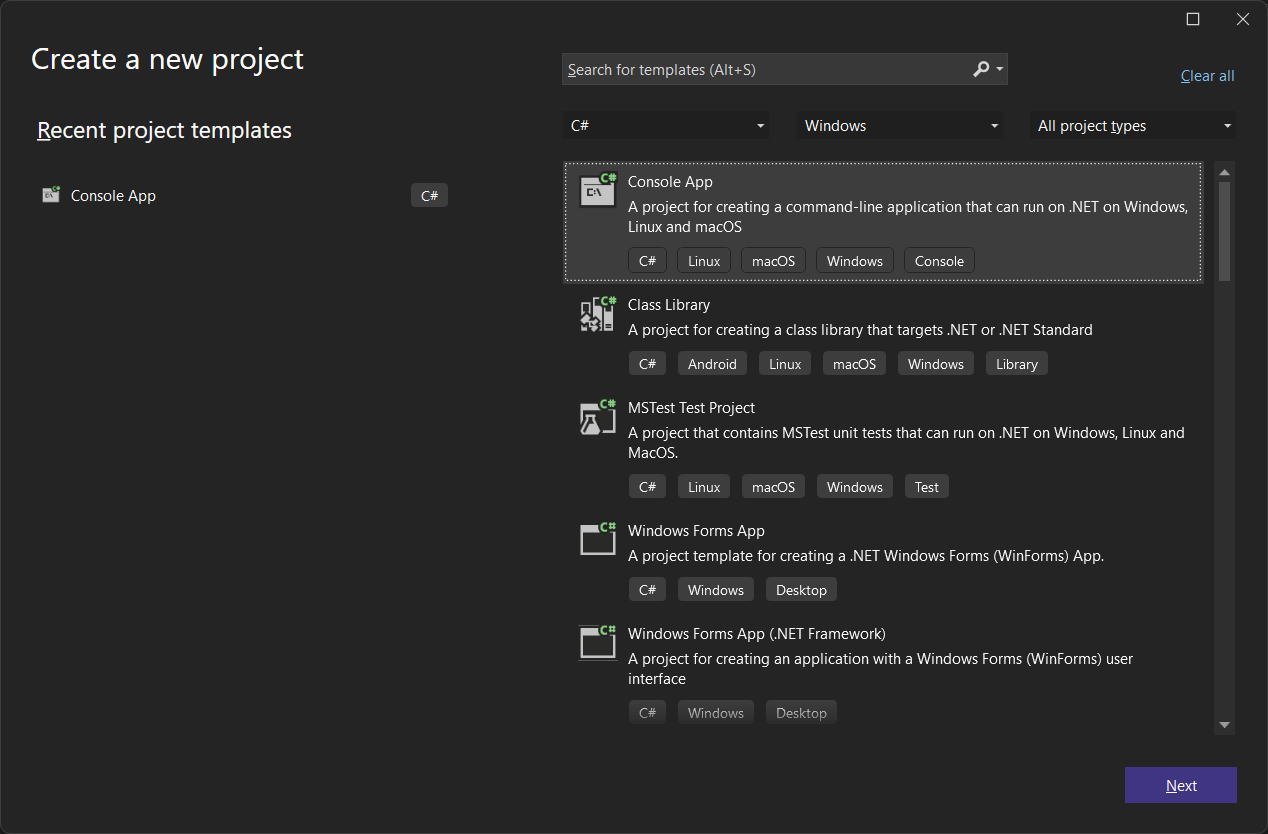Click Windows Forms App (.NET Framework) icon
1268x834 pixels.
(598, 642)
